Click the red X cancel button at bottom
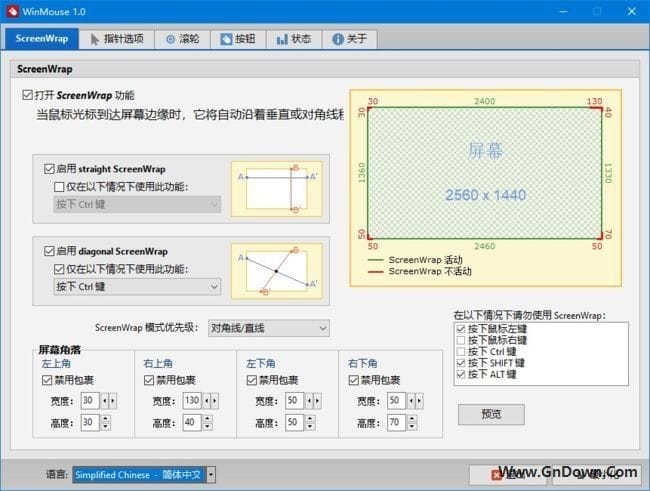 (510, 475)
